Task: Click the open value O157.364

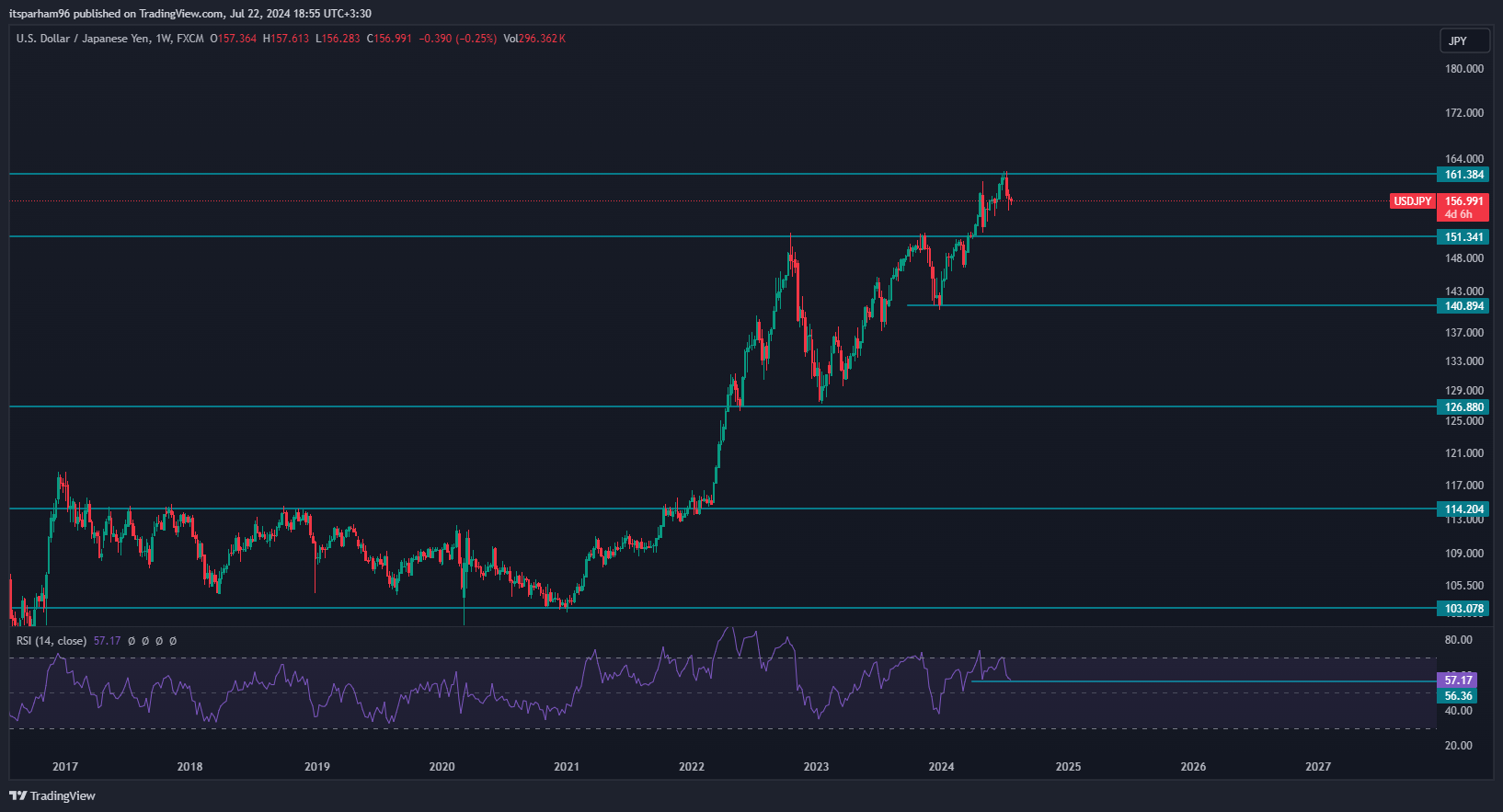Action: (234, 39)
